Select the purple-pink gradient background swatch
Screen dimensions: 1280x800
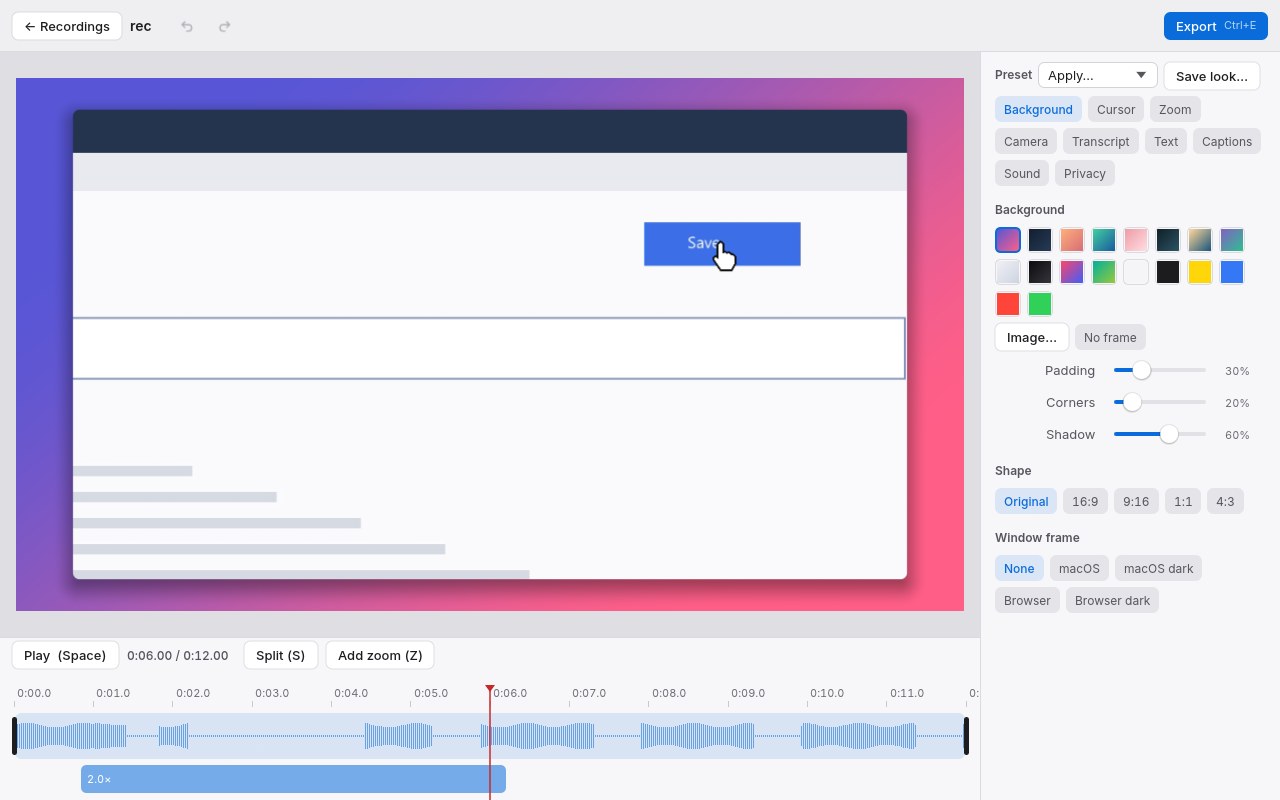click(x=1008, y=240)
